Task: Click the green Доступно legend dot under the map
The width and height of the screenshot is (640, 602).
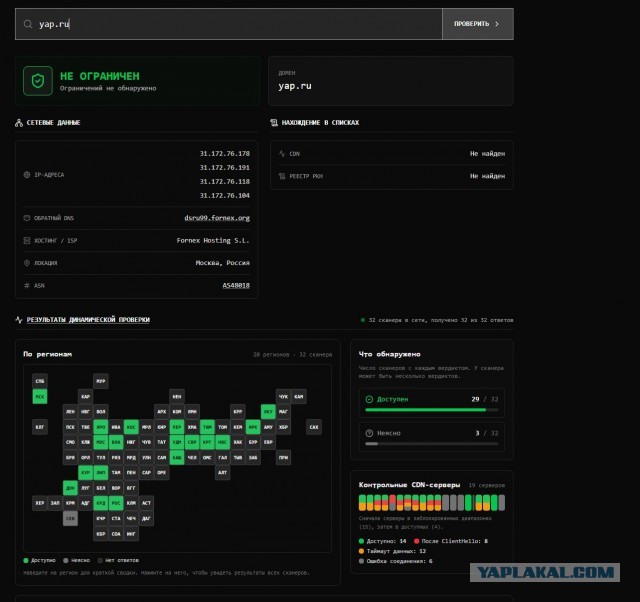Action: coord(26,560)
